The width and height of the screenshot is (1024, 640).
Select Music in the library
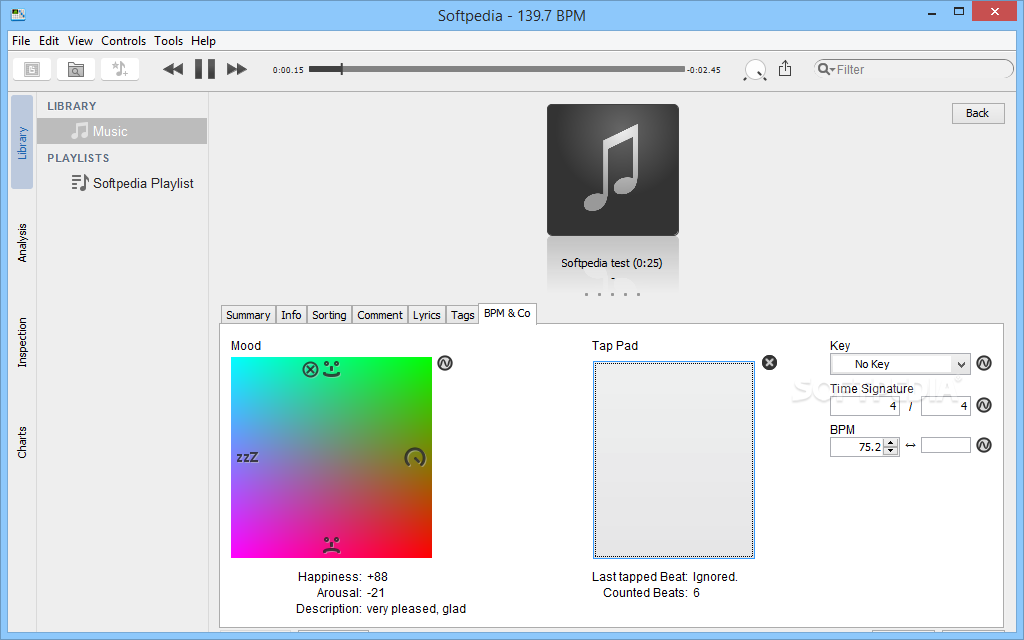click(x=122, y=131)
